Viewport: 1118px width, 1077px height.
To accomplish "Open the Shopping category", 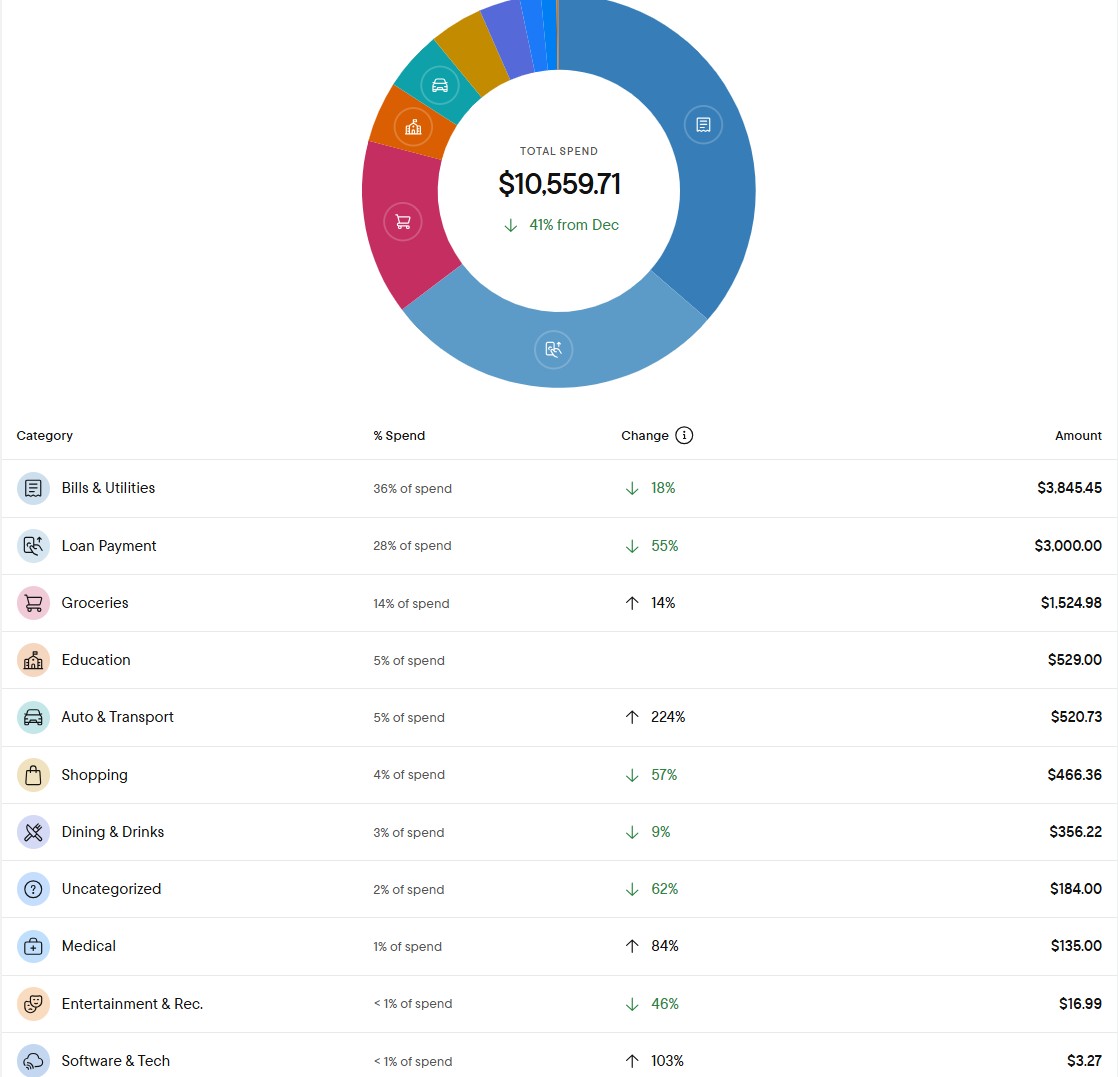I will click(559, 775).
